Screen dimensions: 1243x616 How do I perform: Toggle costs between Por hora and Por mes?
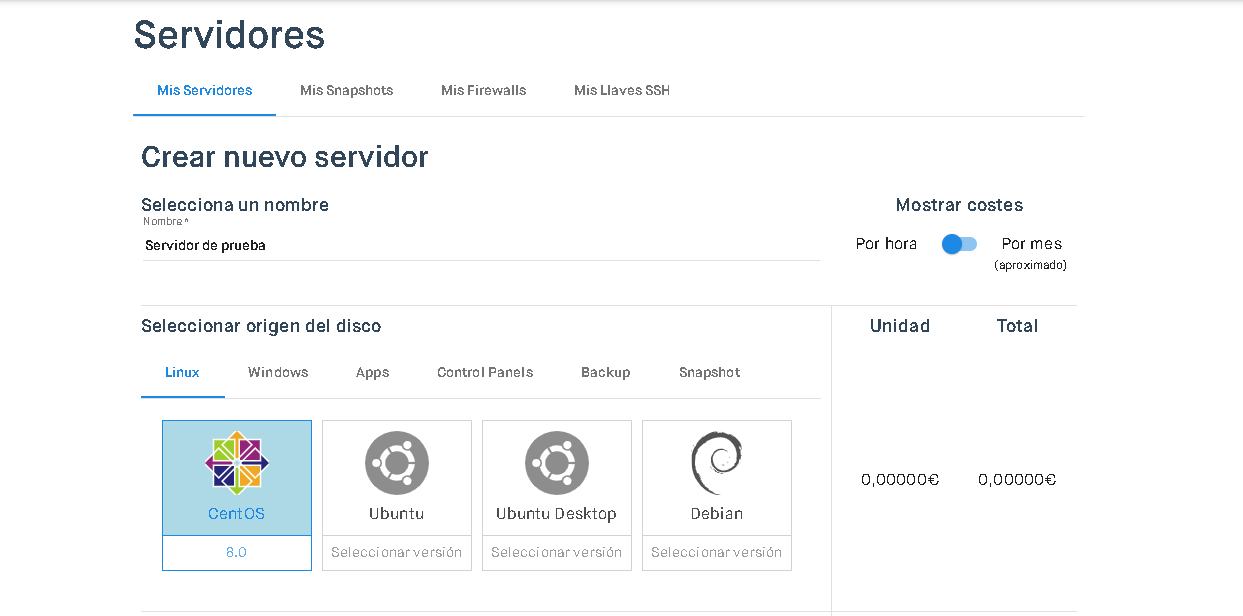pyautogui.click(x=959, y=244)
